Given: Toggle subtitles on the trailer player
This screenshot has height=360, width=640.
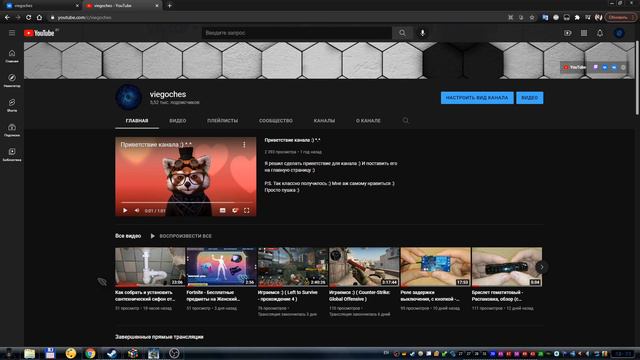Looking at the screenshot, I should [x=222, y=210].
